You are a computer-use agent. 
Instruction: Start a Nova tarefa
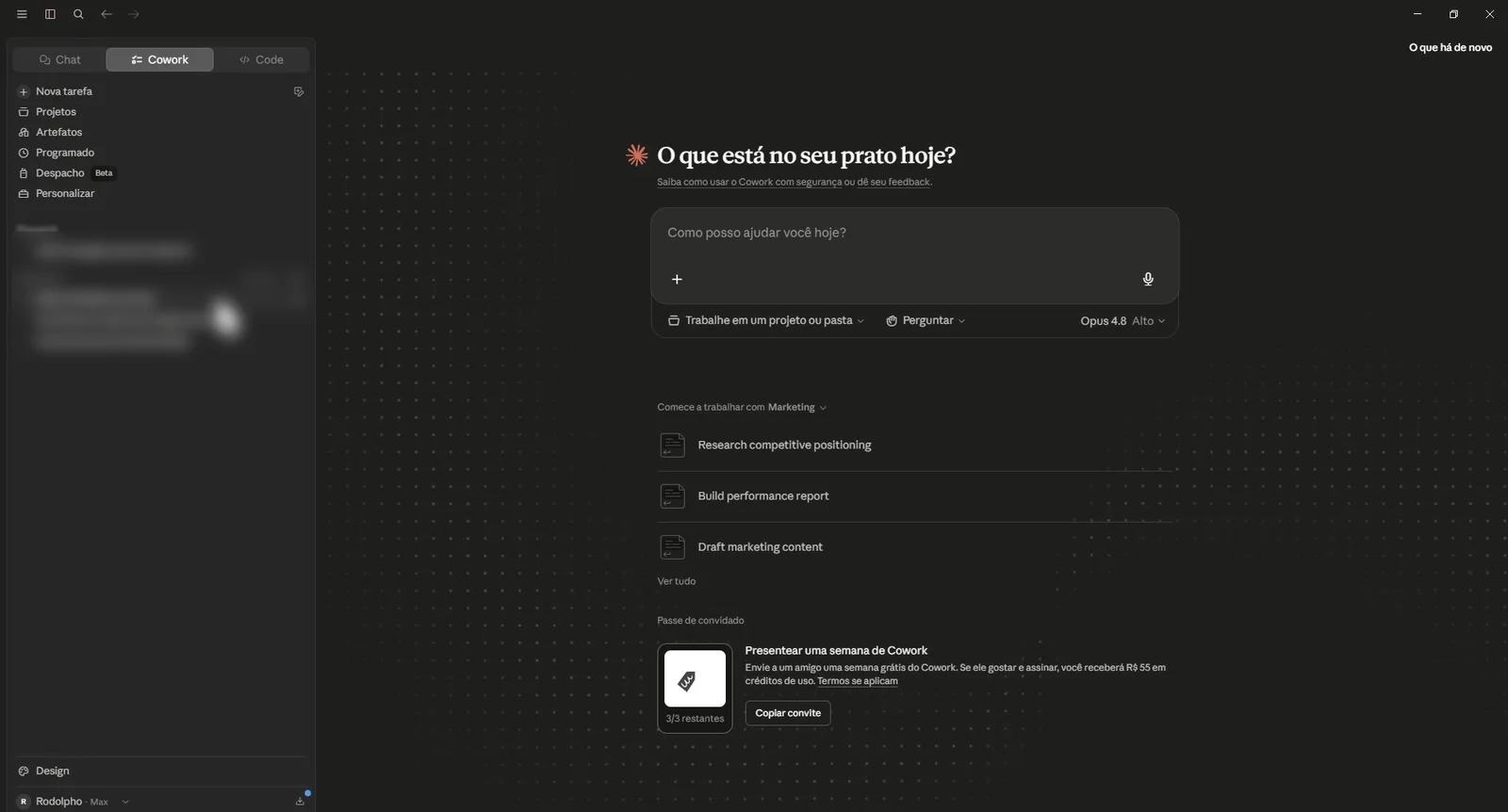[x=63, y=91]
